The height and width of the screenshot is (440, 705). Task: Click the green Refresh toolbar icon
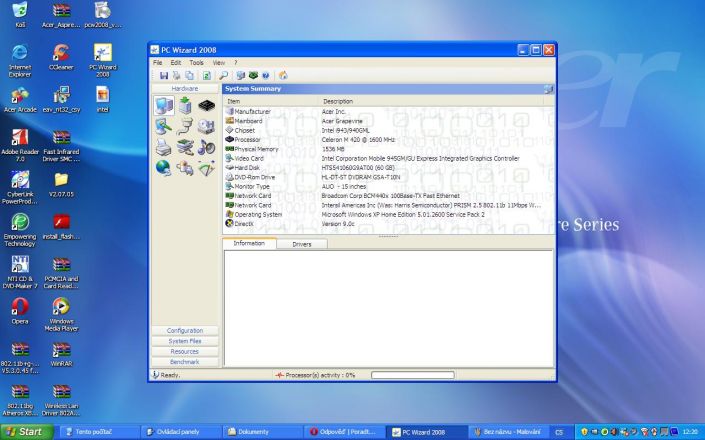click(206, 76)
